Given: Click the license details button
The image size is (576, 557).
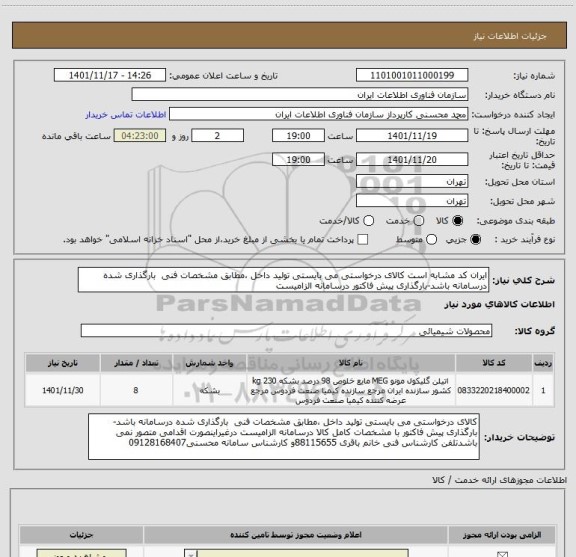Looking at the screenshot, I should [x=82, y=553].
